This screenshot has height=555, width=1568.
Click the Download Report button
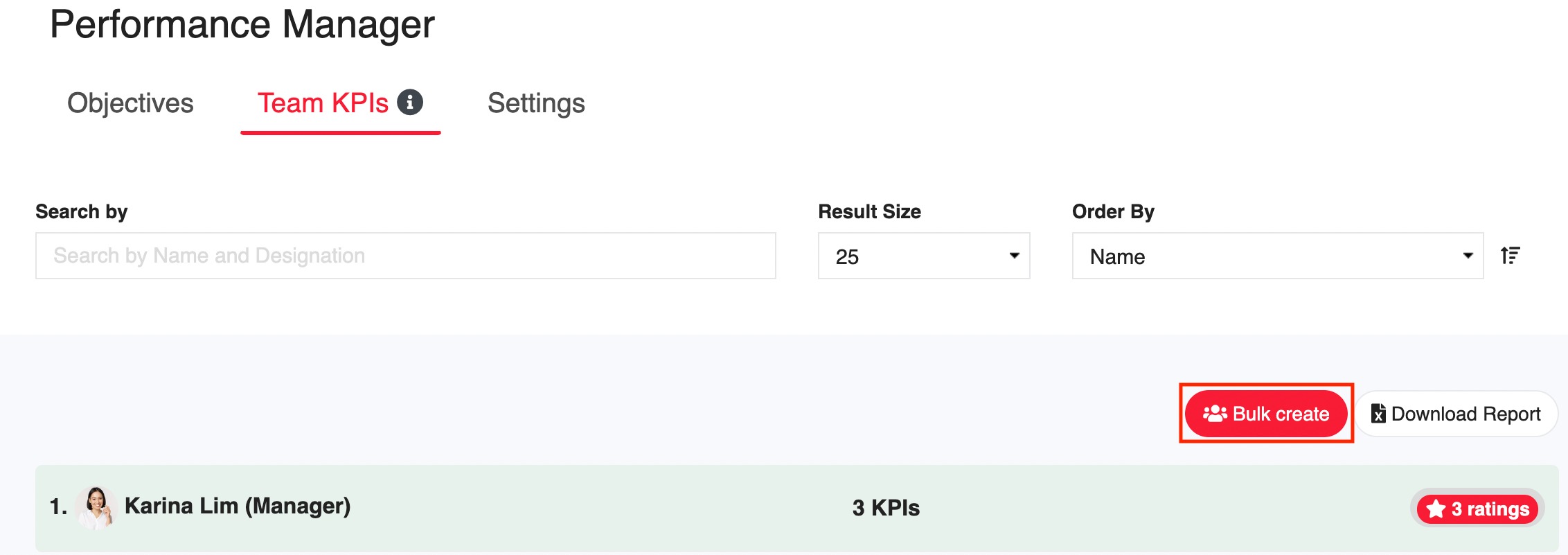click(1456, 414)
